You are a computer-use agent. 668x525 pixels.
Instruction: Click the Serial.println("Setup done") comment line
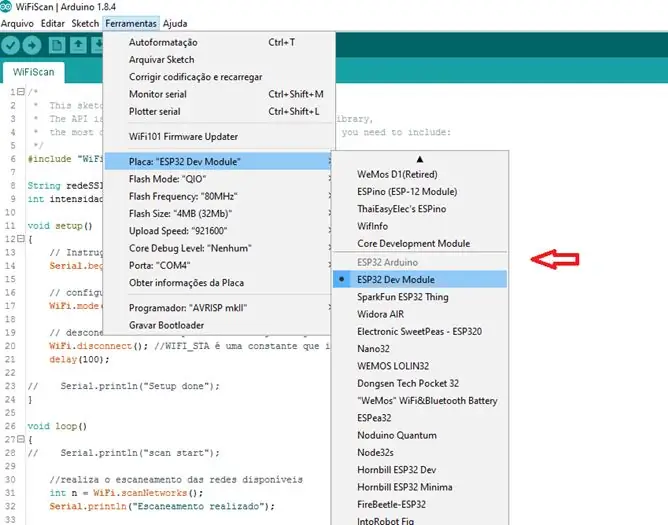click(124, 386)
